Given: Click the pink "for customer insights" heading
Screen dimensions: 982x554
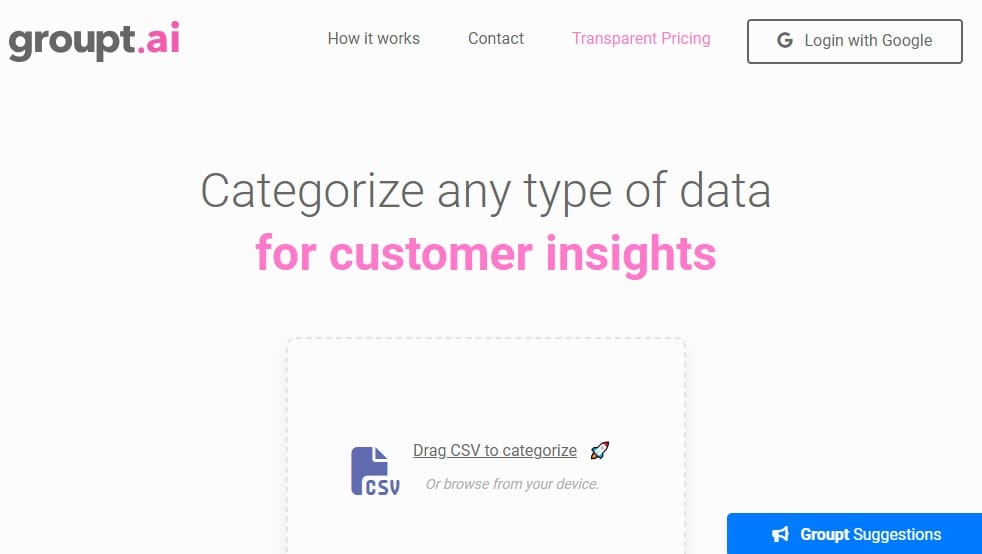Looking at the screenshot, I should click(486, 252).
